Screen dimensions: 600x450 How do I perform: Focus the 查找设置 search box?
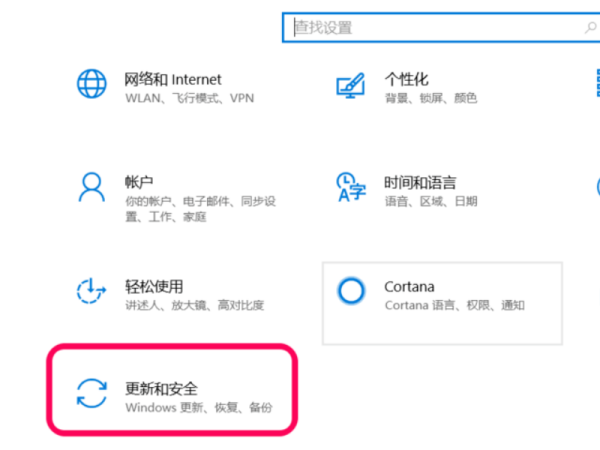pyautogui.click(x=441, y=28)
